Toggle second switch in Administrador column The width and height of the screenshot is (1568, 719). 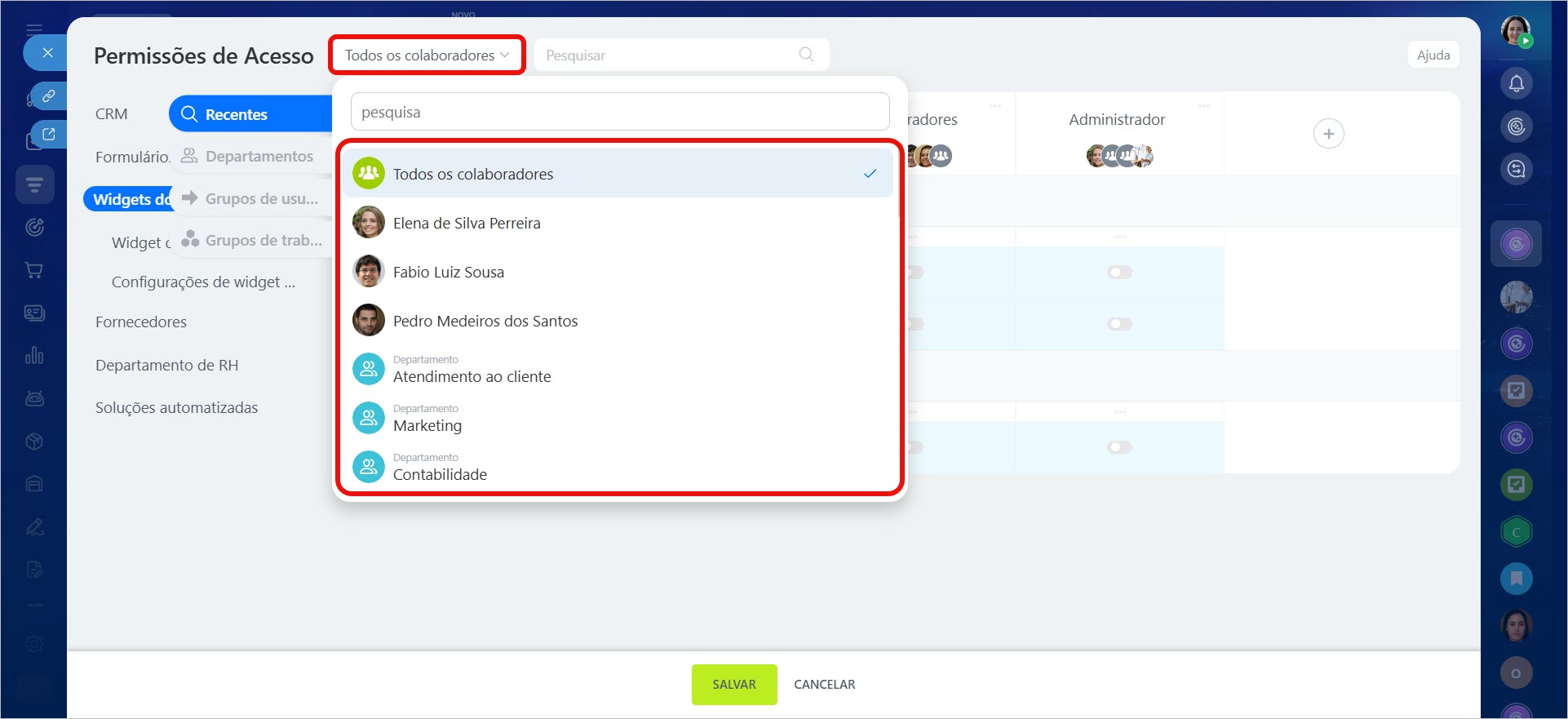pyautogui.click(x=1119, y=324)
